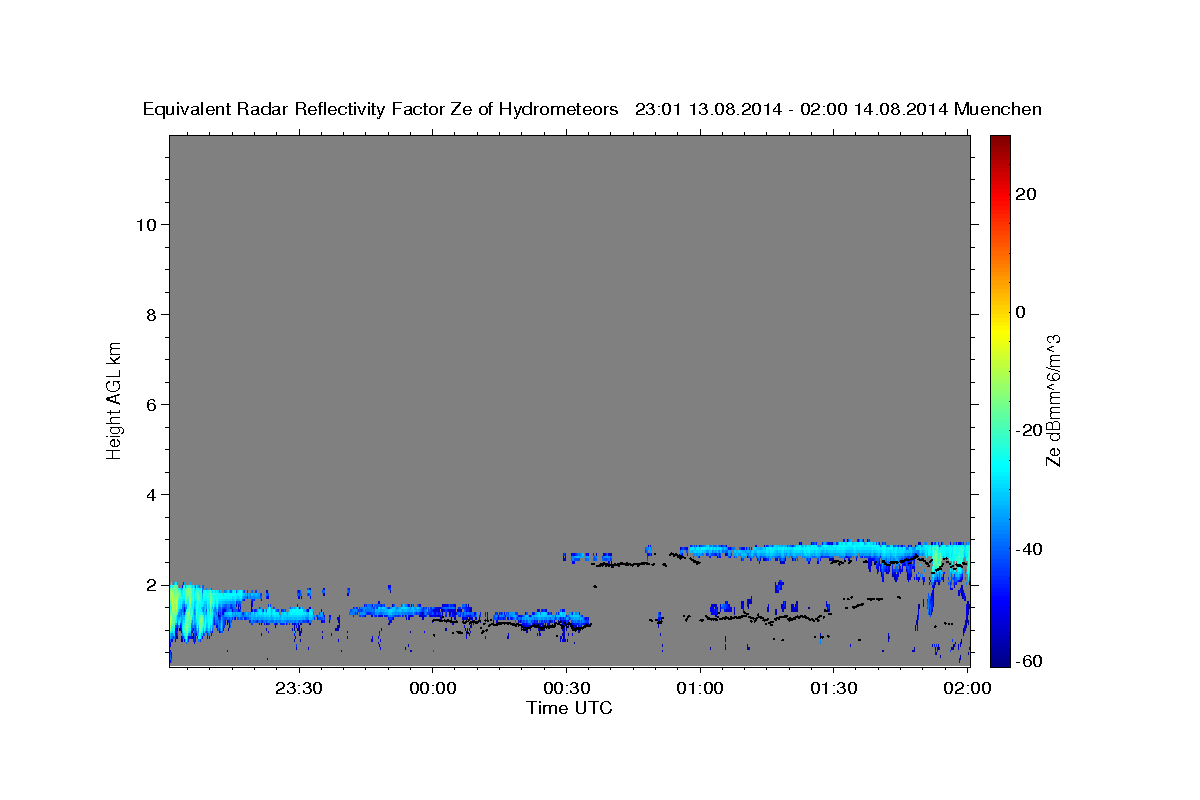This screenshot has width=1200, height=800.
Task: Click the colorbar value '20'
Action: [x=1026, y=194]
